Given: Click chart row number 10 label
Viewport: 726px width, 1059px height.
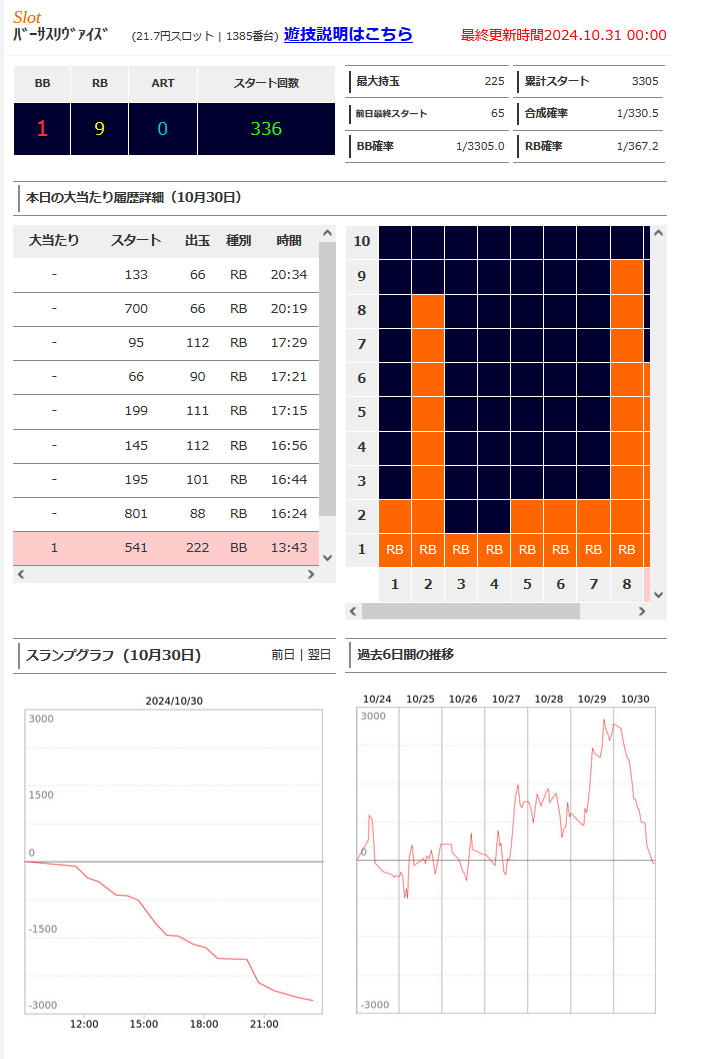Looking at the screenshot, I should (362, 241).
